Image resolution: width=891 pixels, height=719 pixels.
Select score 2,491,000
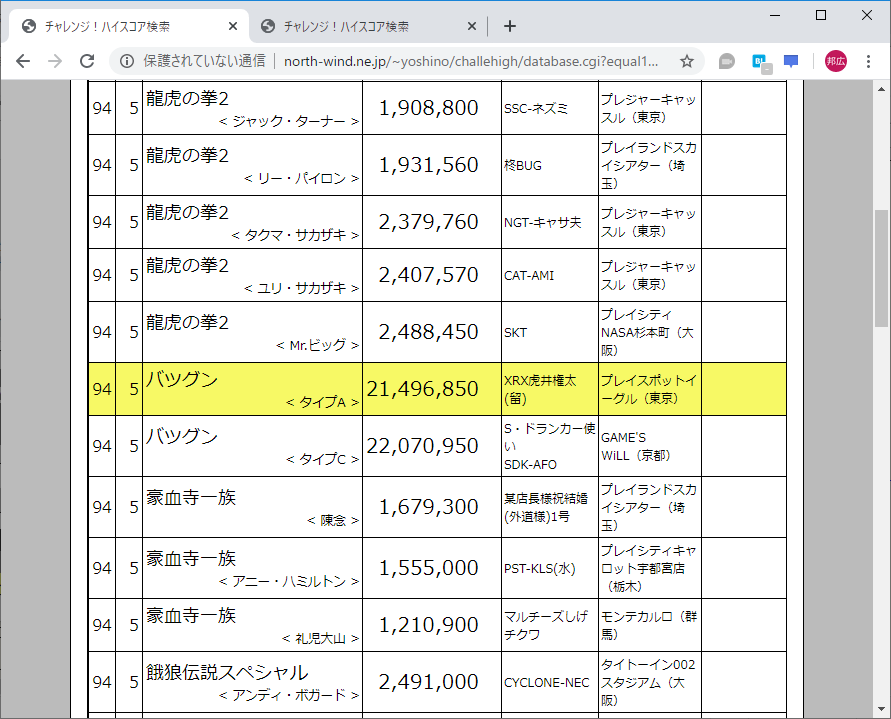point(428,681)
